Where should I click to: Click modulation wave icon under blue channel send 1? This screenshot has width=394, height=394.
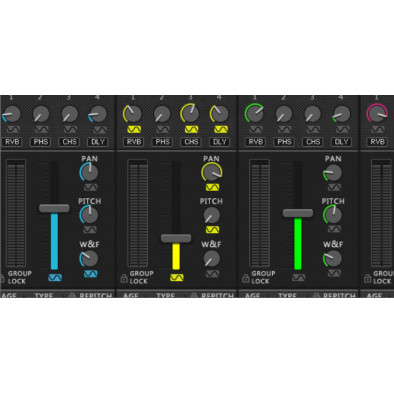pyautogui.click(x=13, y=129)
